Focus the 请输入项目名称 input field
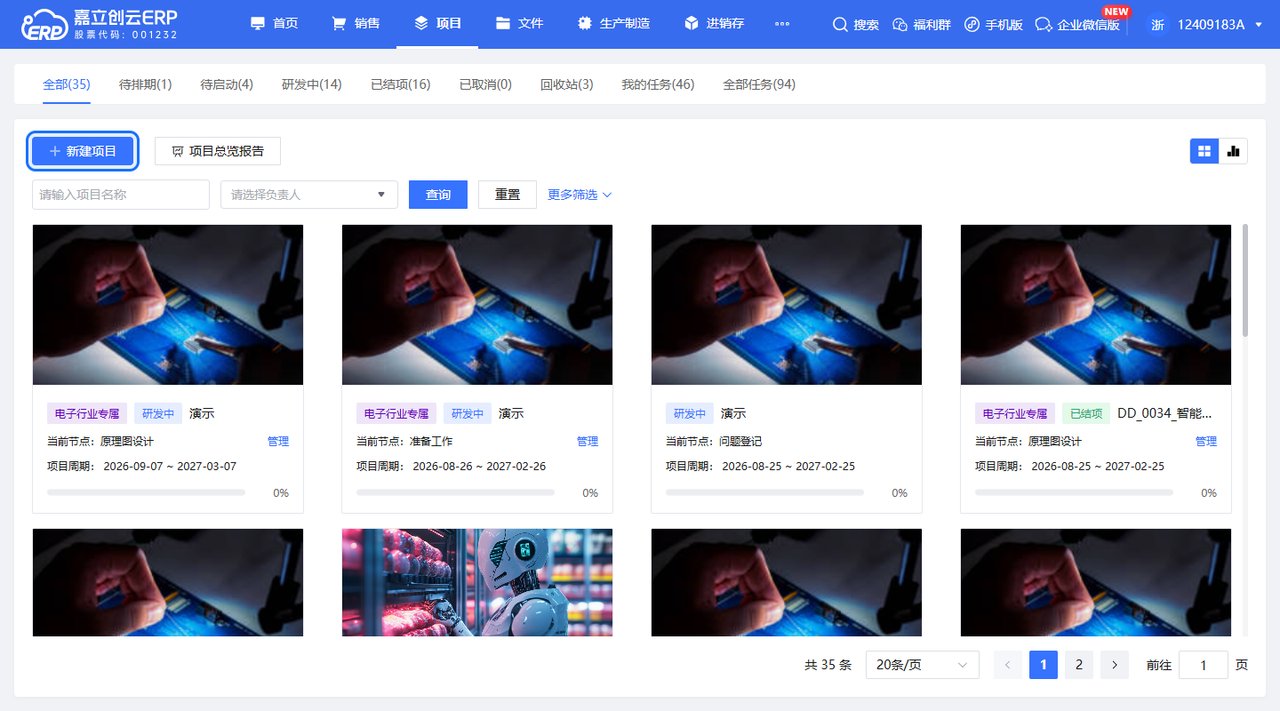1280x711 pixels. pyautogui.click(x=121, y=195)
